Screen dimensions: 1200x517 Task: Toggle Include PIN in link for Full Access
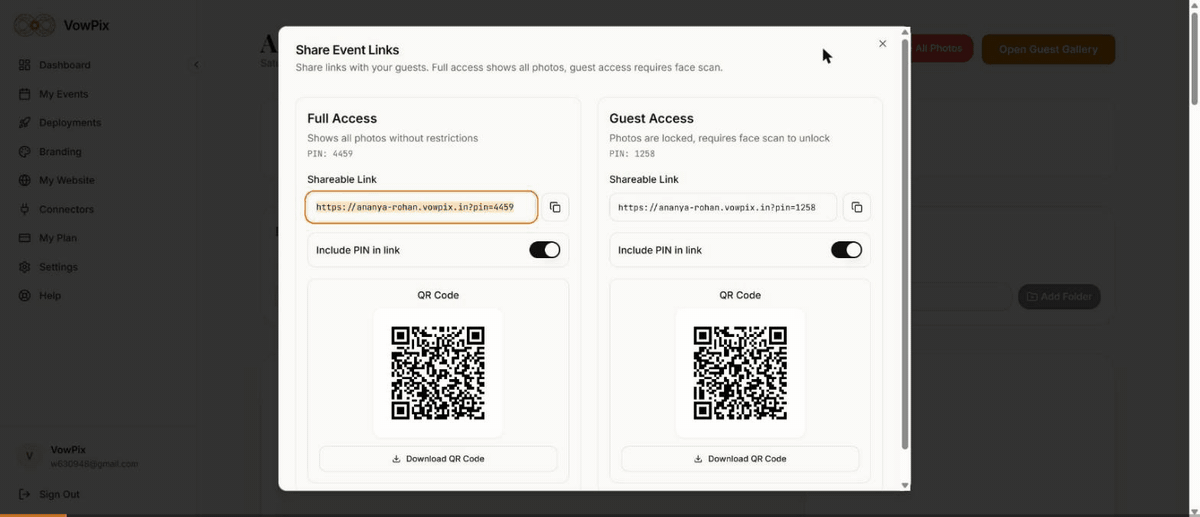tap(545, 250)
